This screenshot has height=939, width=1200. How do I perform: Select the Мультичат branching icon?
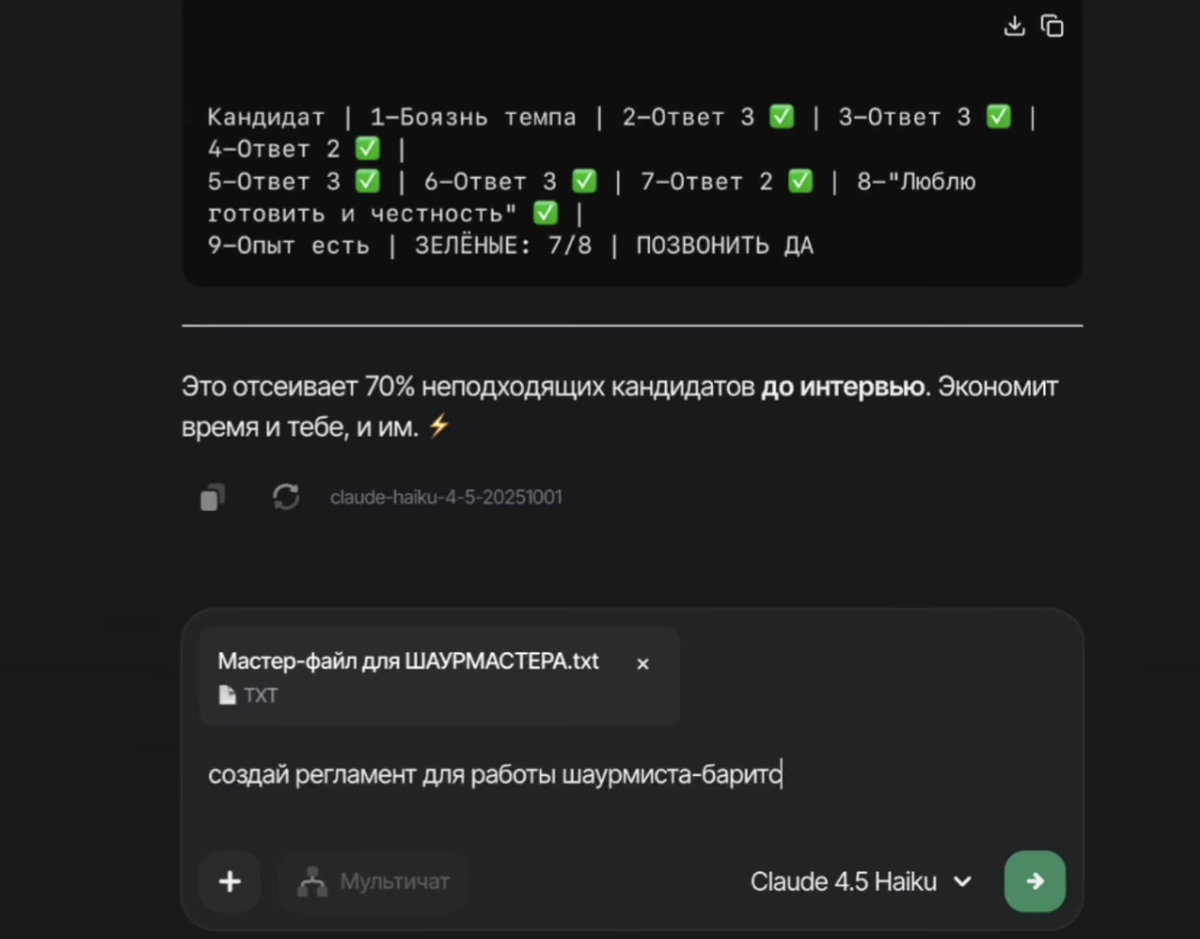pyautogui.click(x=313, y=881)
